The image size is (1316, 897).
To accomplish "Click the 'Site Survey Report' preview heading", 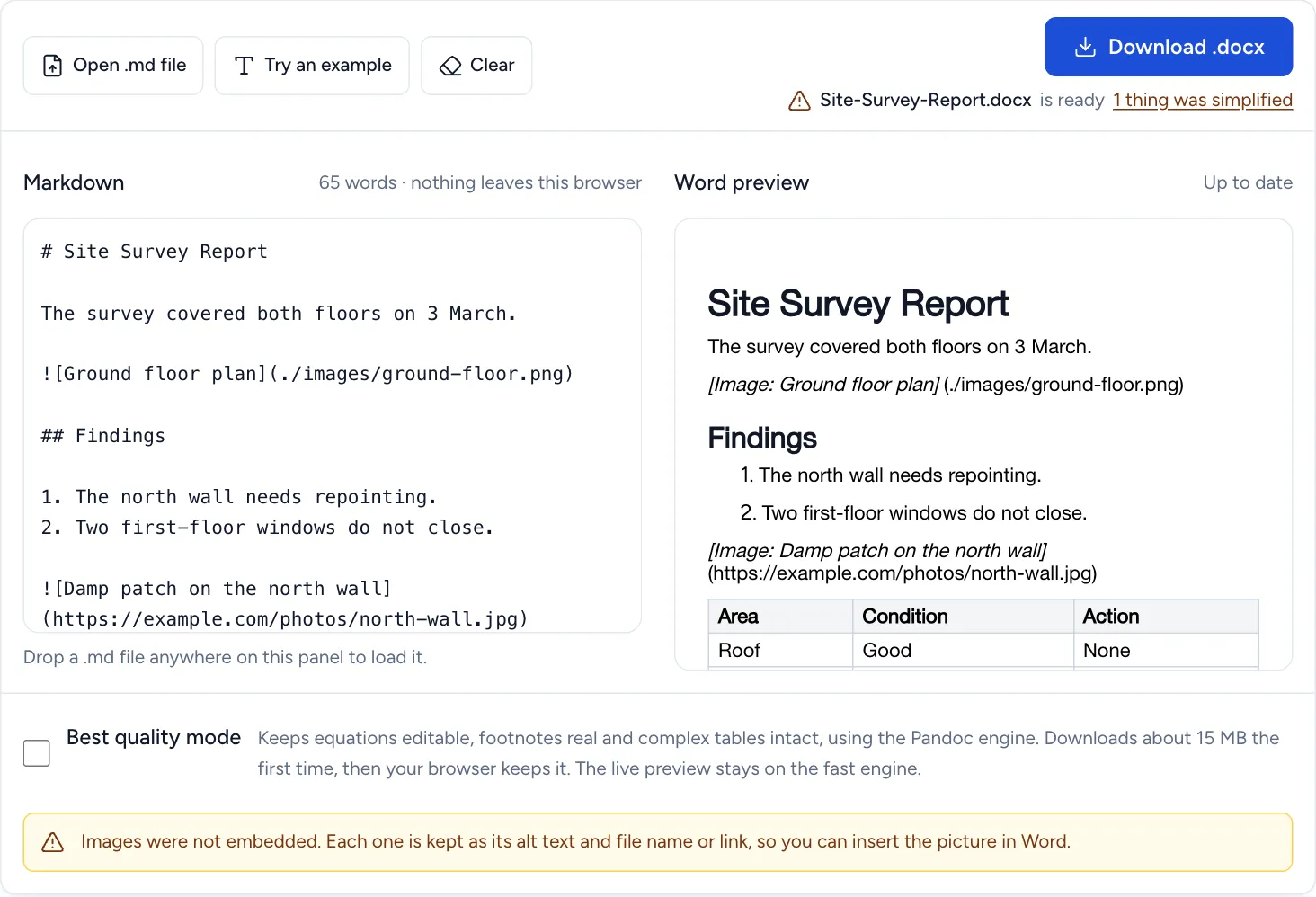I will tap(858, 304).
